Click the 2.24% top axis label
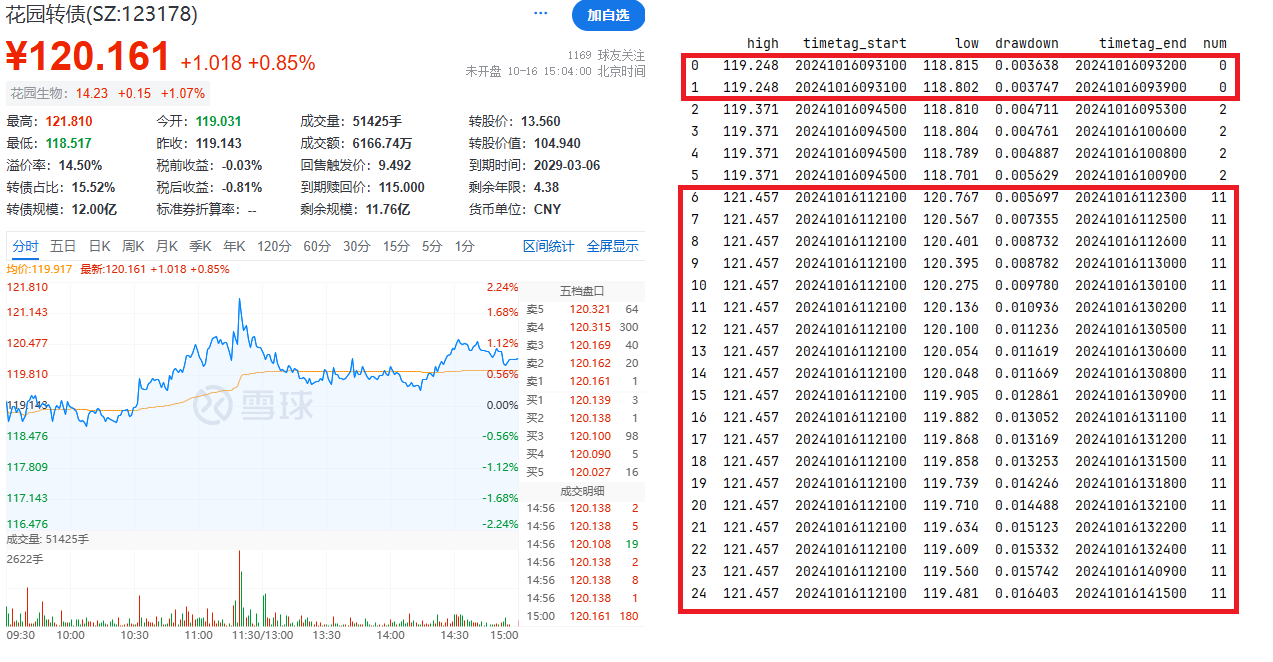Image resolution: width=1273 pixels, height=662 pixels. 503,287
